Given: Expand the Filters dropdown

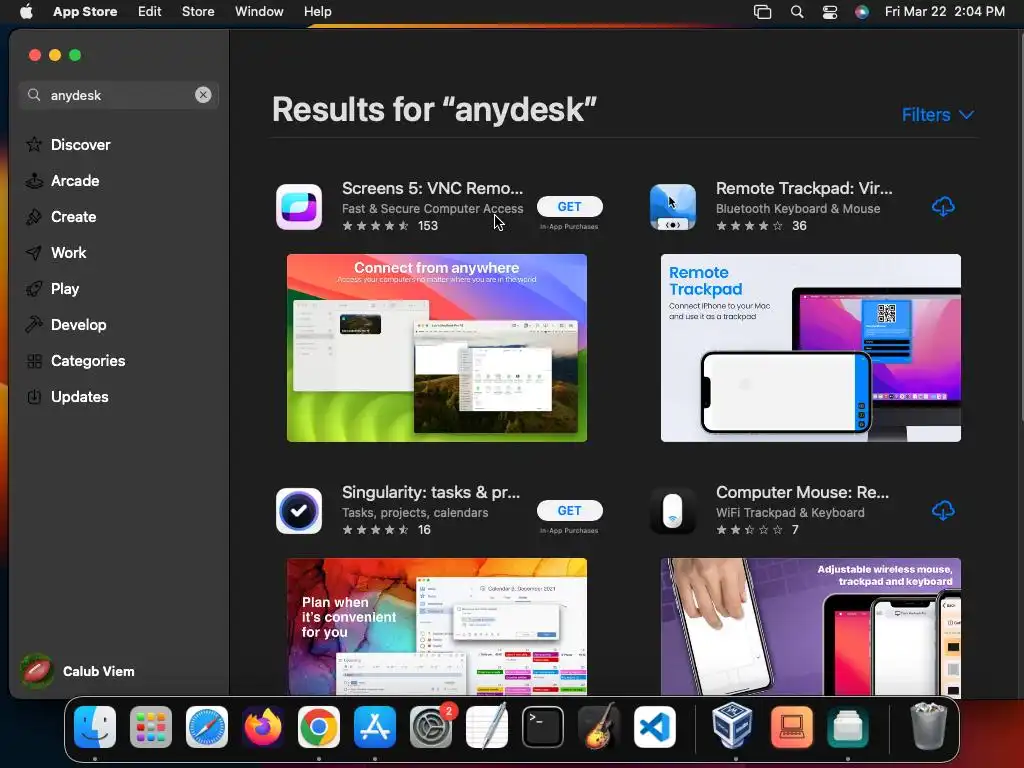Looking at the screenshot, I should click(x=938, y=115).
